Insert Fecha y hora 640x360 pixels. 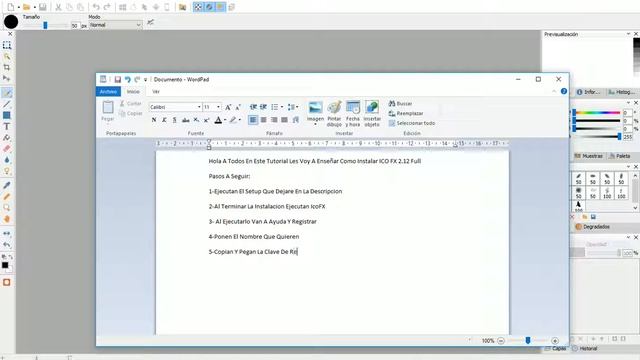click(353, 114)
